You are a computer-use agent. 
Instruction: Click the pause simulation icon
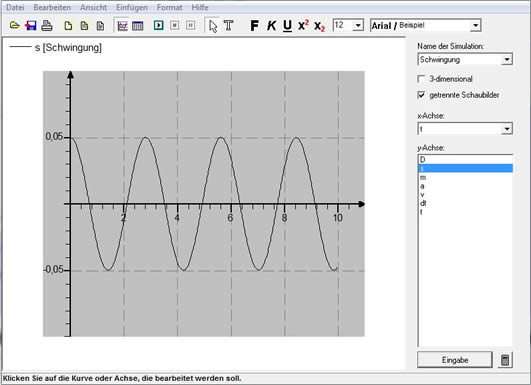[x=191, y=25]
